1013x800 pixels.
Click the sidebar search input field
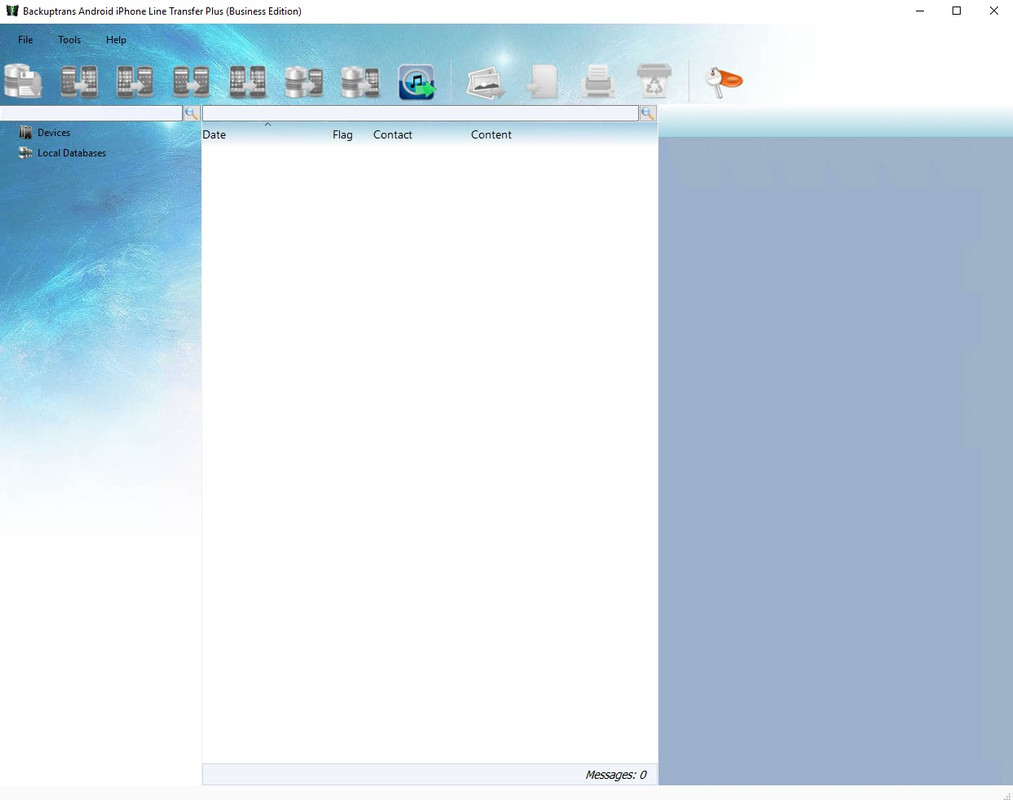point(91,113)
